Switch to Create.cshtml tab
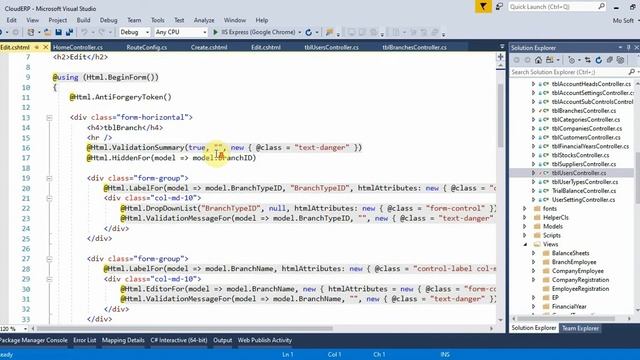The height and width of the screenshot is (360, 640). (209, 47)
